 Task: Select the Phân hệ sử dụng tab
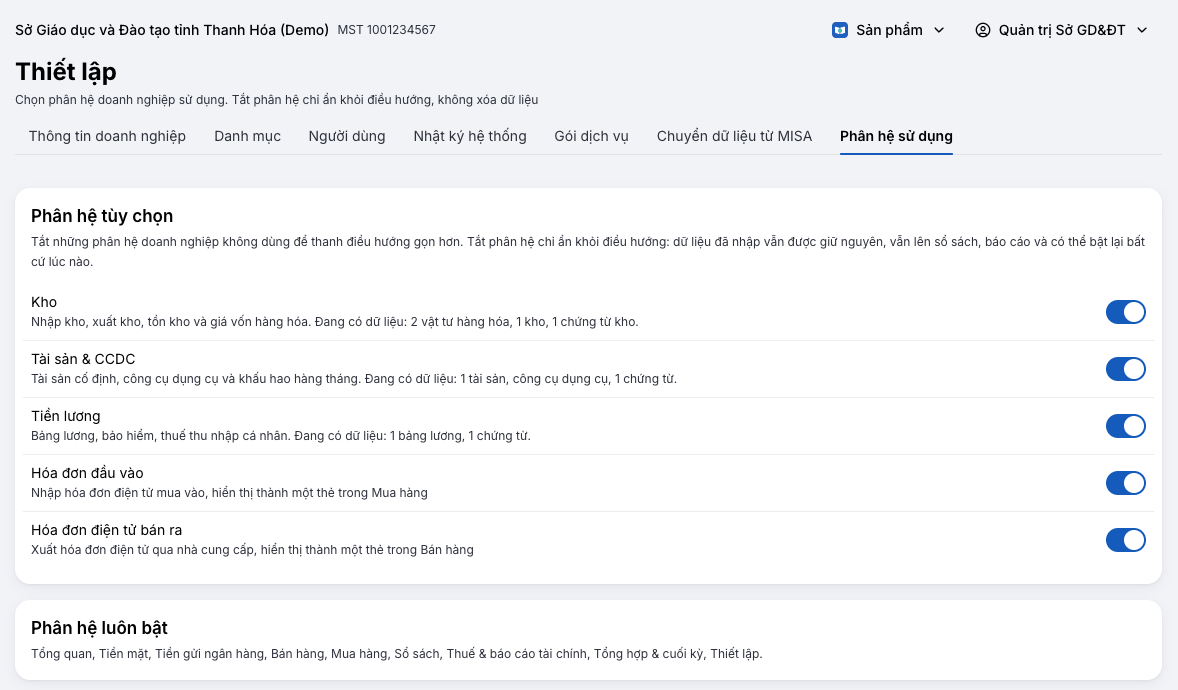click(x=896, y=136)
